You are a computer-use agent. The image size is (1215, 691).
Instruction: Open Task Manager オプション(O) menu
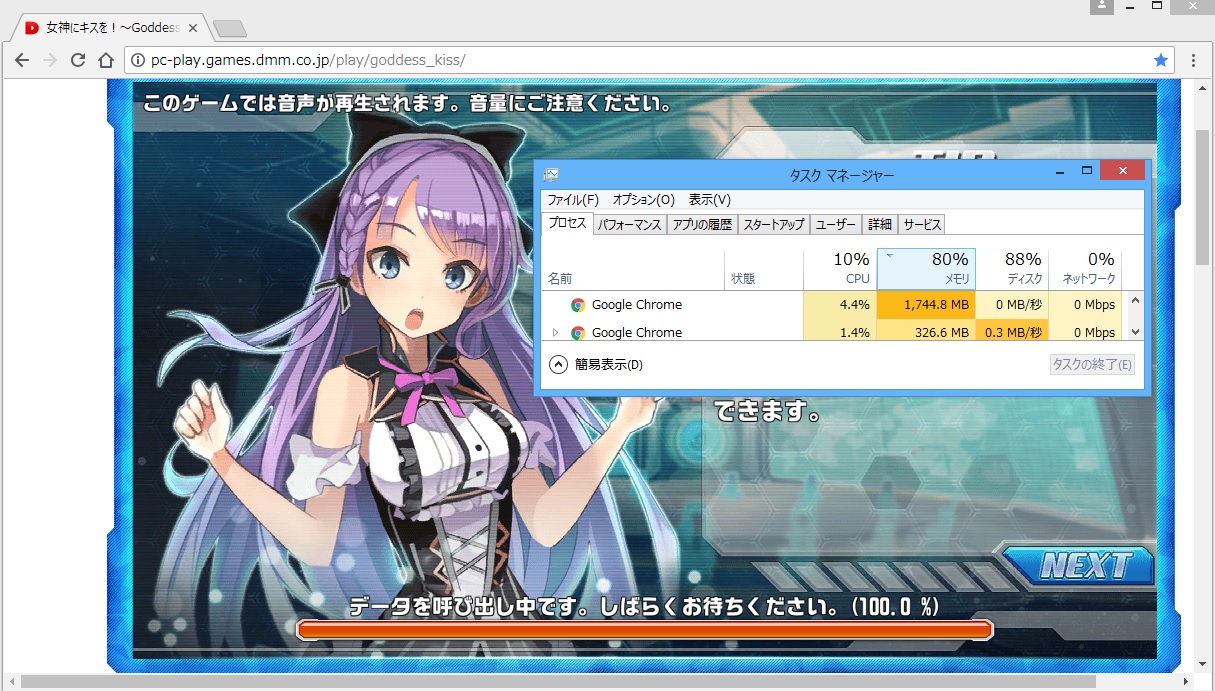click(643, 200)
